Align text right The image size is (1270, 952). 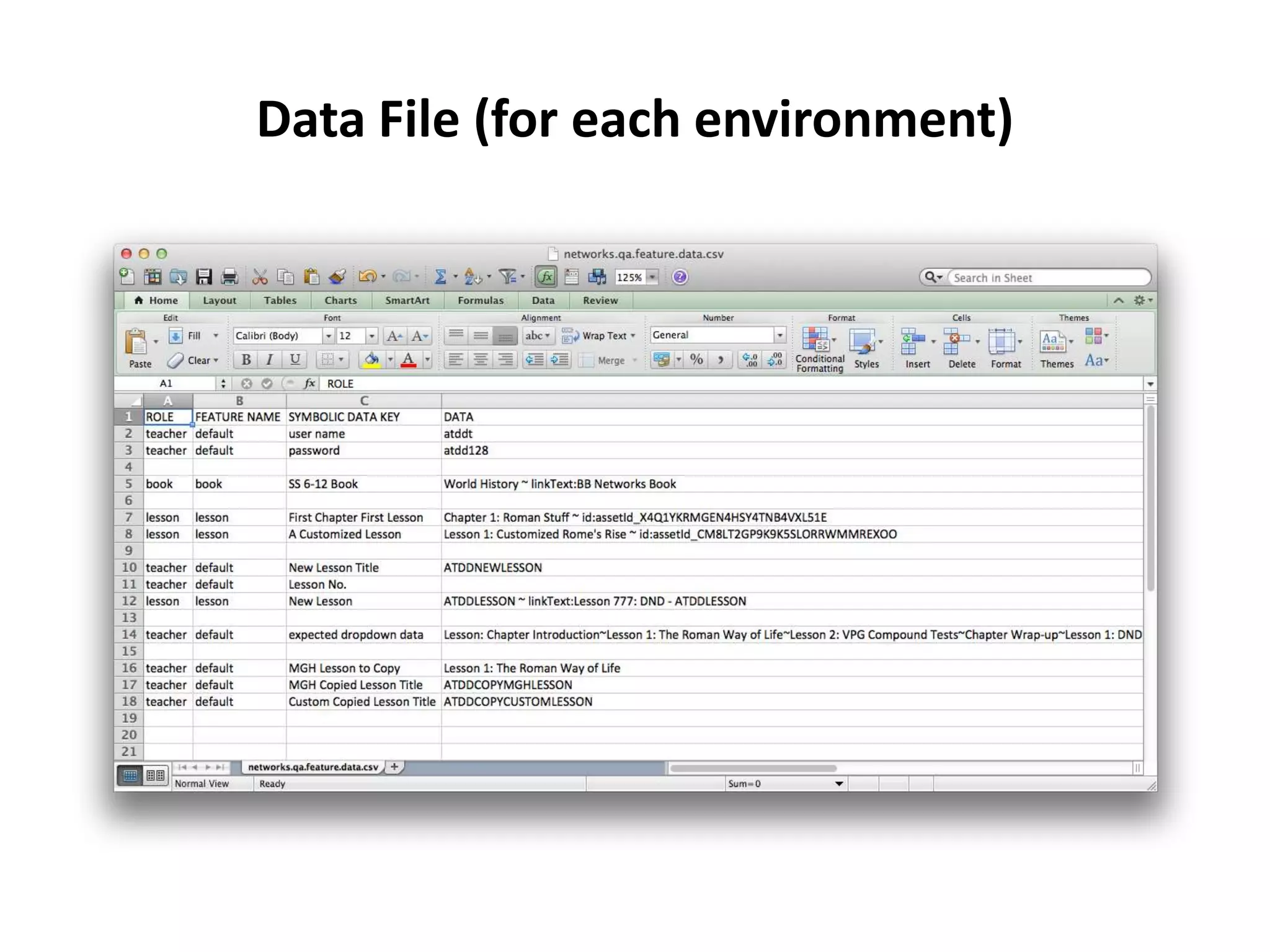505,359
